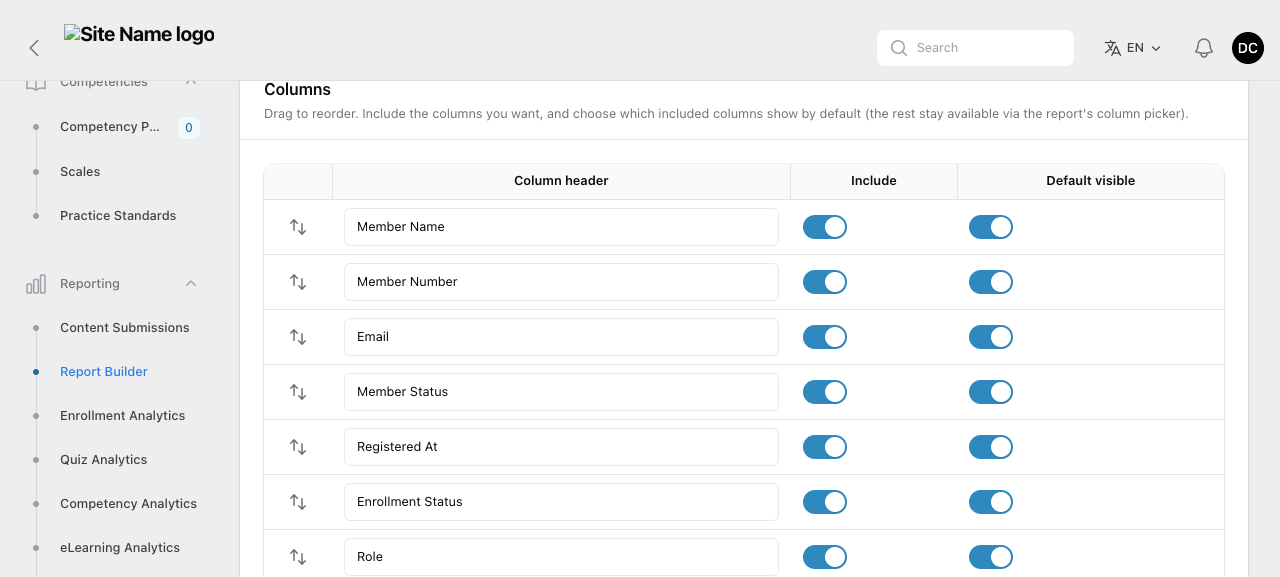Screen dimensions: 1280x577
Task: Click the Competencies book icon
Action: 36,85
